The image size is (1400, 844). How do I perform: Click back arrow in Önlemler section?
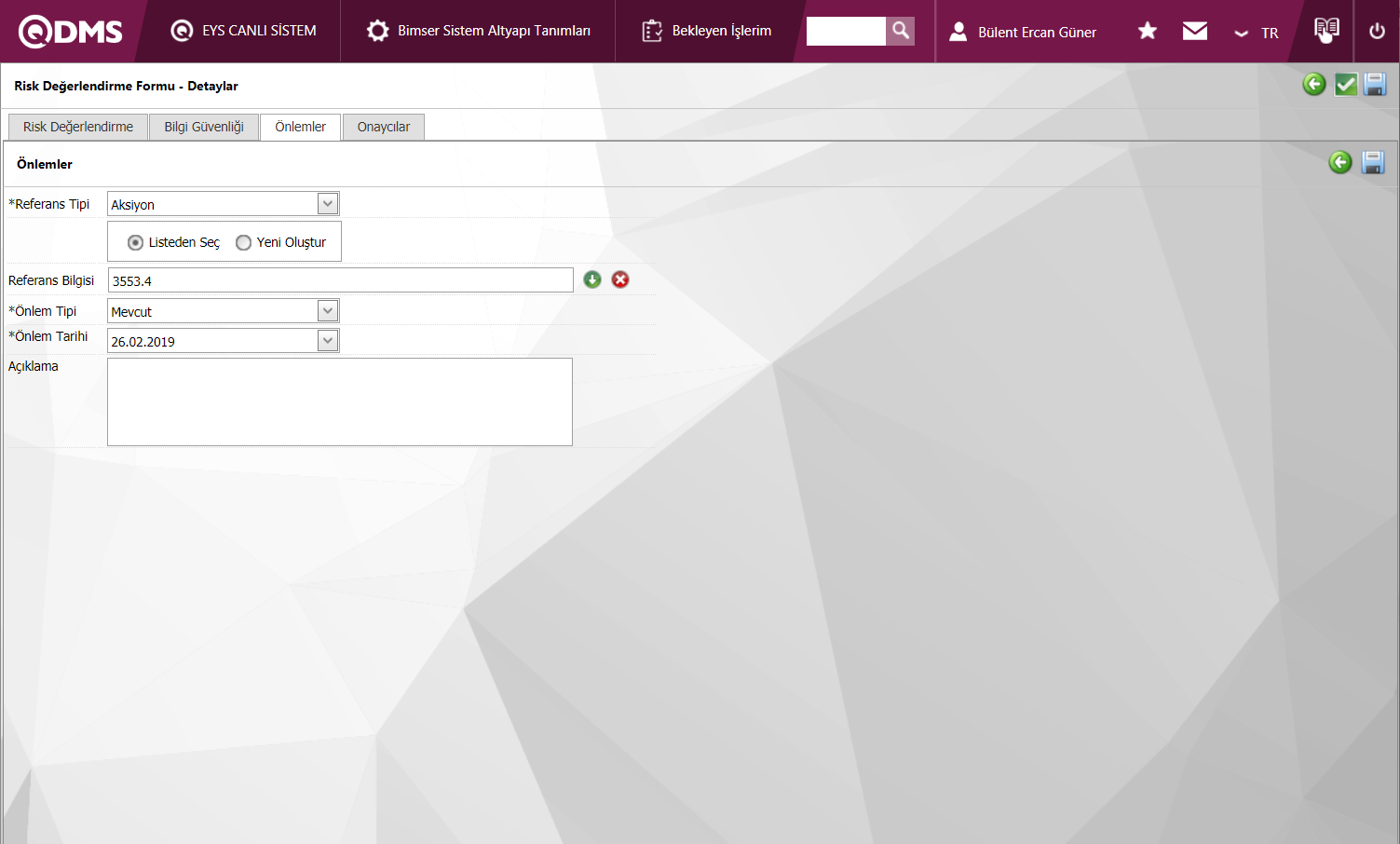tap(1340, 162)
